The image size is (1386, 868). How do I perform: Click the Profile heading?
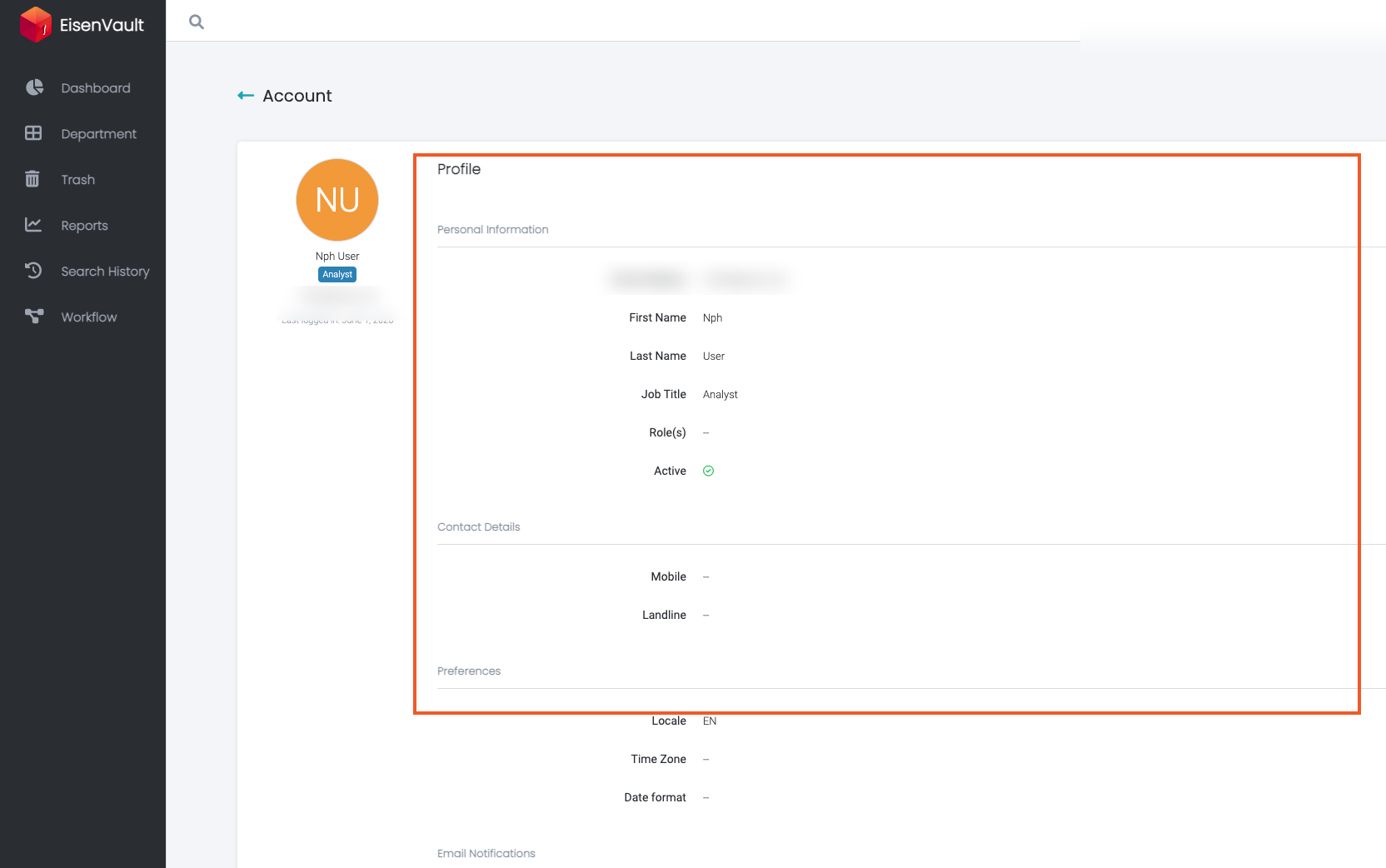pyautogui.click(x=459, y=169)
